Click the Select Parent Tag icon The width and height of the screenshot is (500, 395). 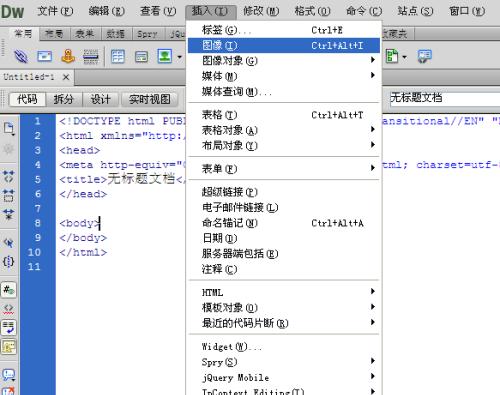(9, 243)
